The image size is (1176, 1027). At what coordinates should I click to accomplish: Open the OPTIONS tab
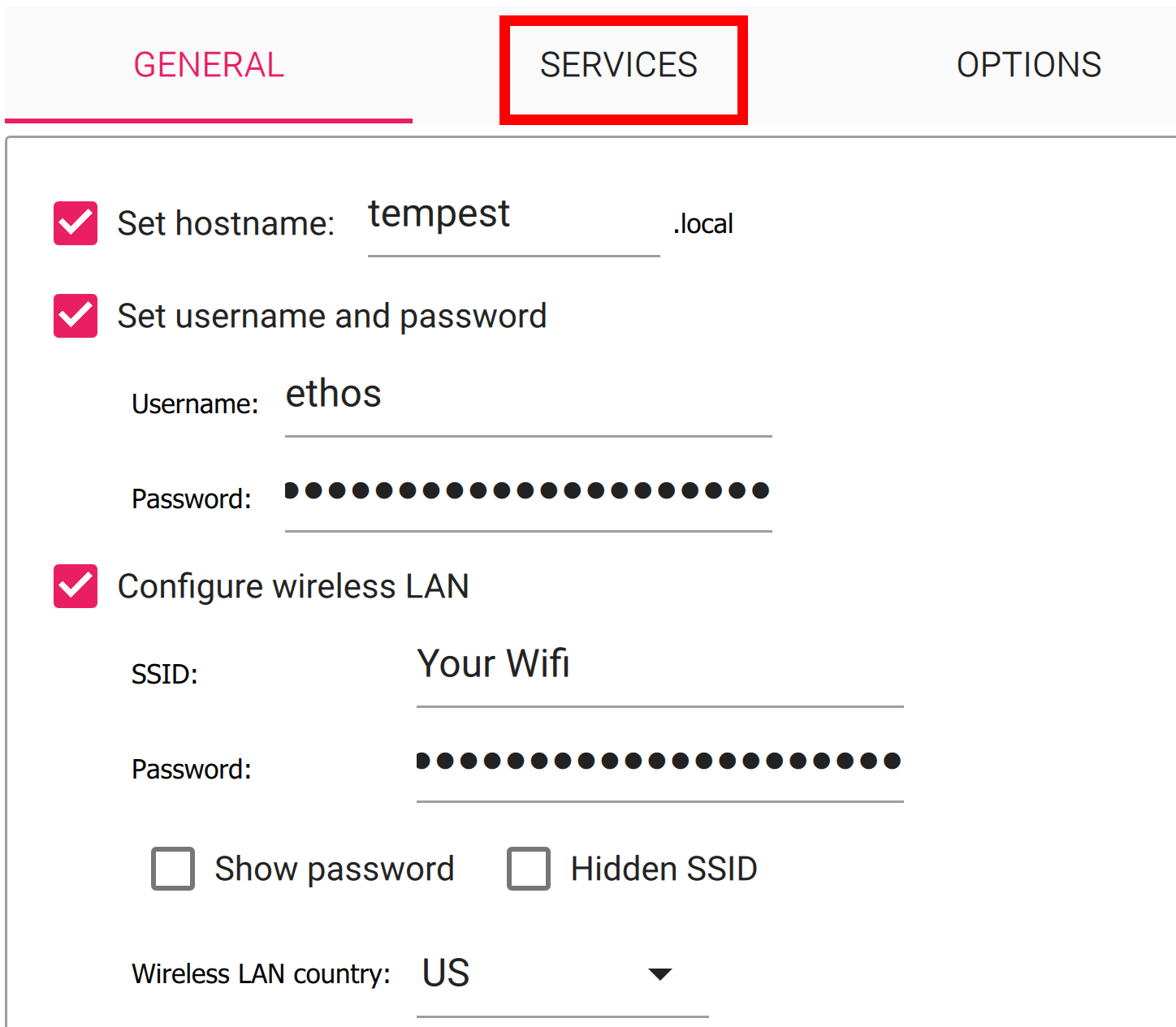tap(1028, 65)
